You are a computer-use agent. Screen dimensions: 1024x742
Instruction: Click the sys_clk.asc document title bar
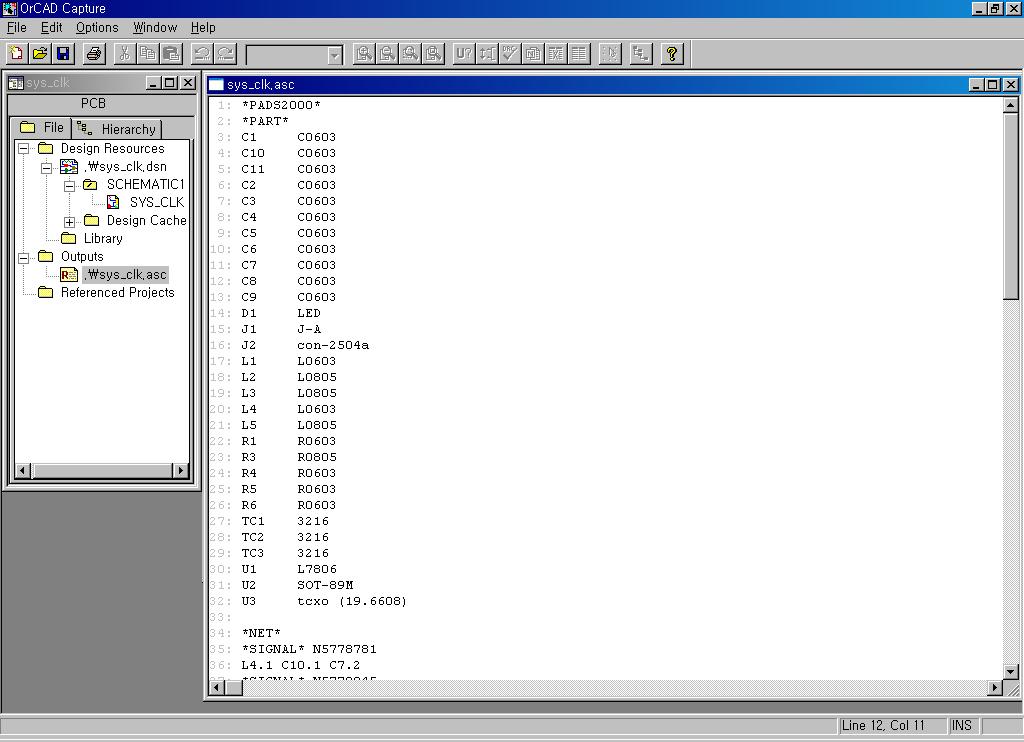(588, 84)
